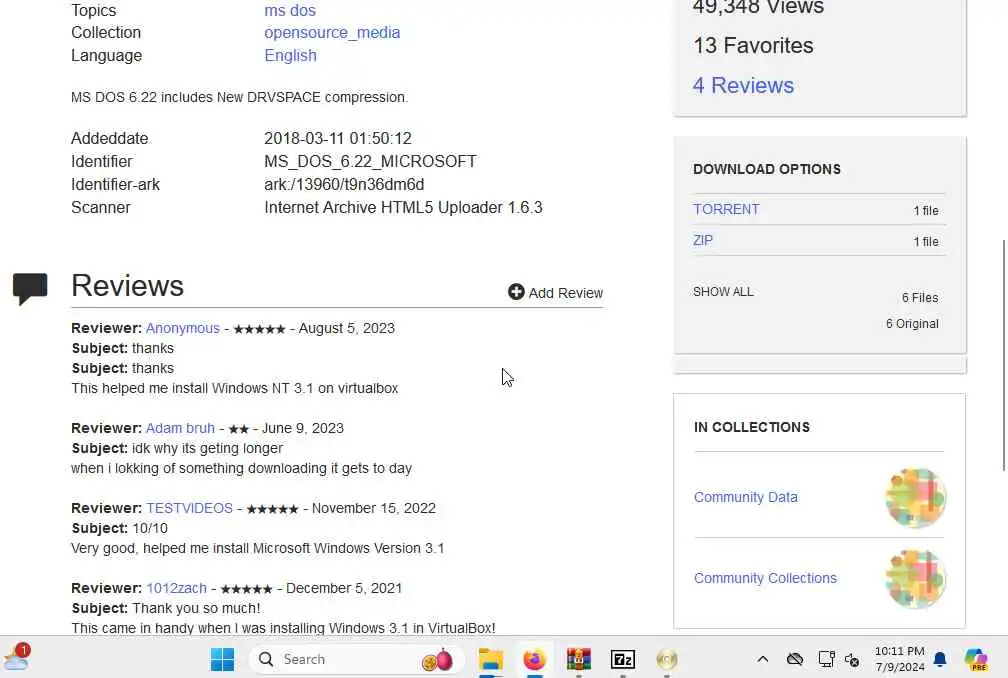
Task: Click the Reviews speech bubble icon
Action: click(x=30, y=289)
